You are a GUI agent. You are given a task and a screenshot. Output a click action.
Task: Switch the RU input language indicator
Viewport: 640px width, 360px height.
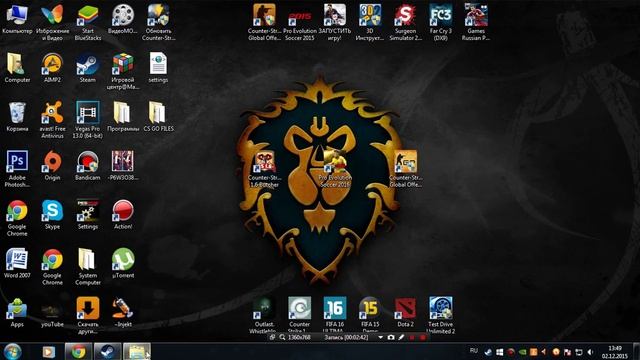click(x=473, y=350)
